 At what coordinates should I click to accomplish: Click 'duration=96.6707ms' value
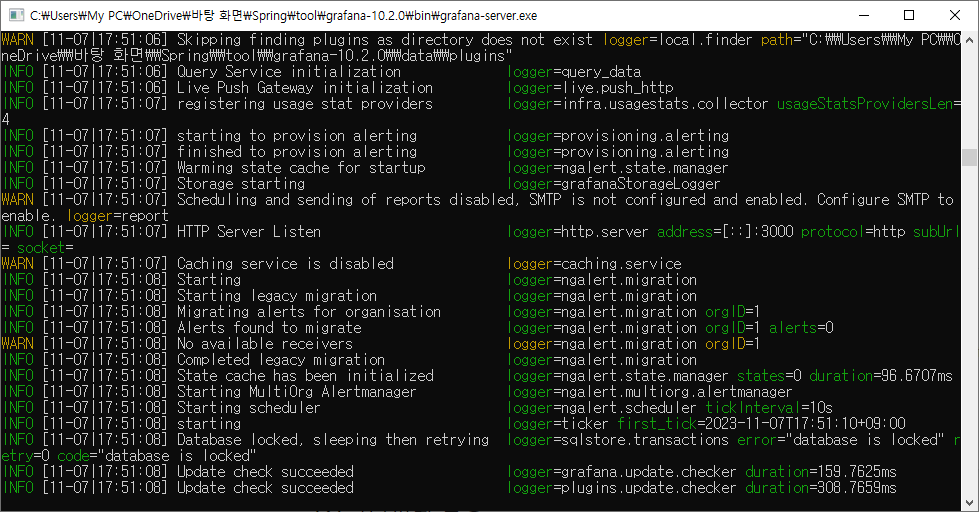pyautogui.click(x=881, y=376)
